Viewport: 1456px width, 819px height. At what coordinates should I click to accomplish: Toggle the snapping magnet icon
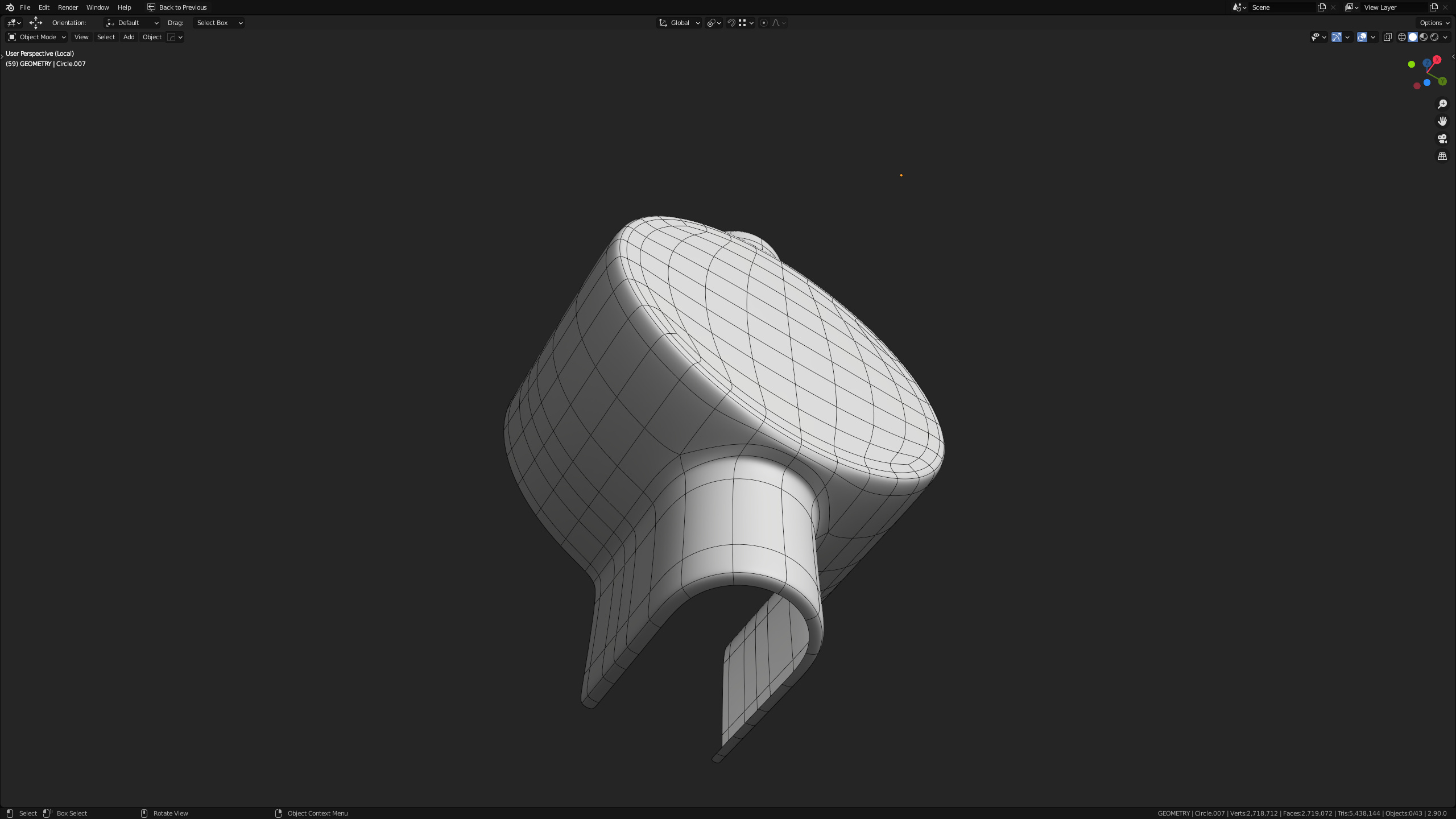pos(731,23)
